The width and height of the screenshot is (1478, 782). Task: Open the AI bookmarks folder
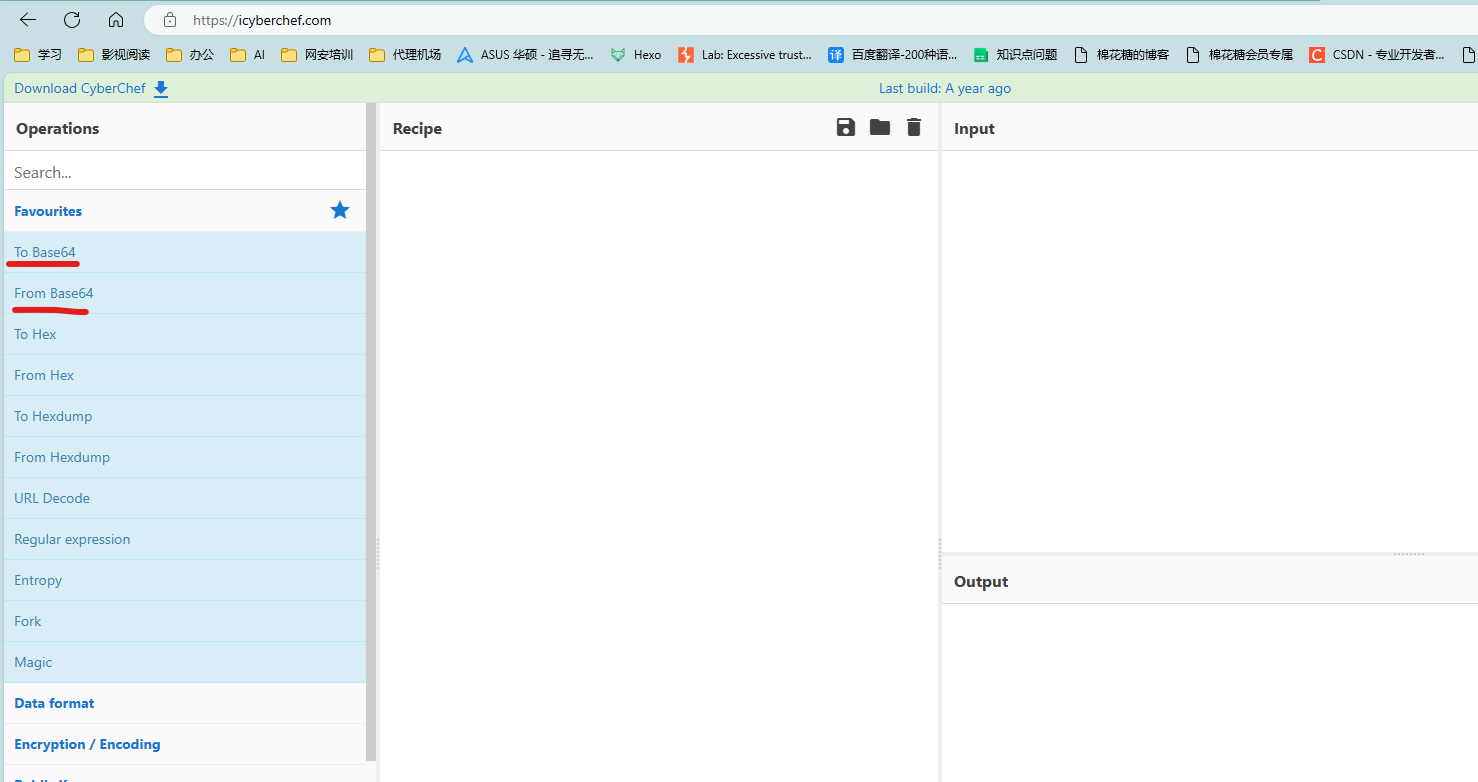point(248,55)
